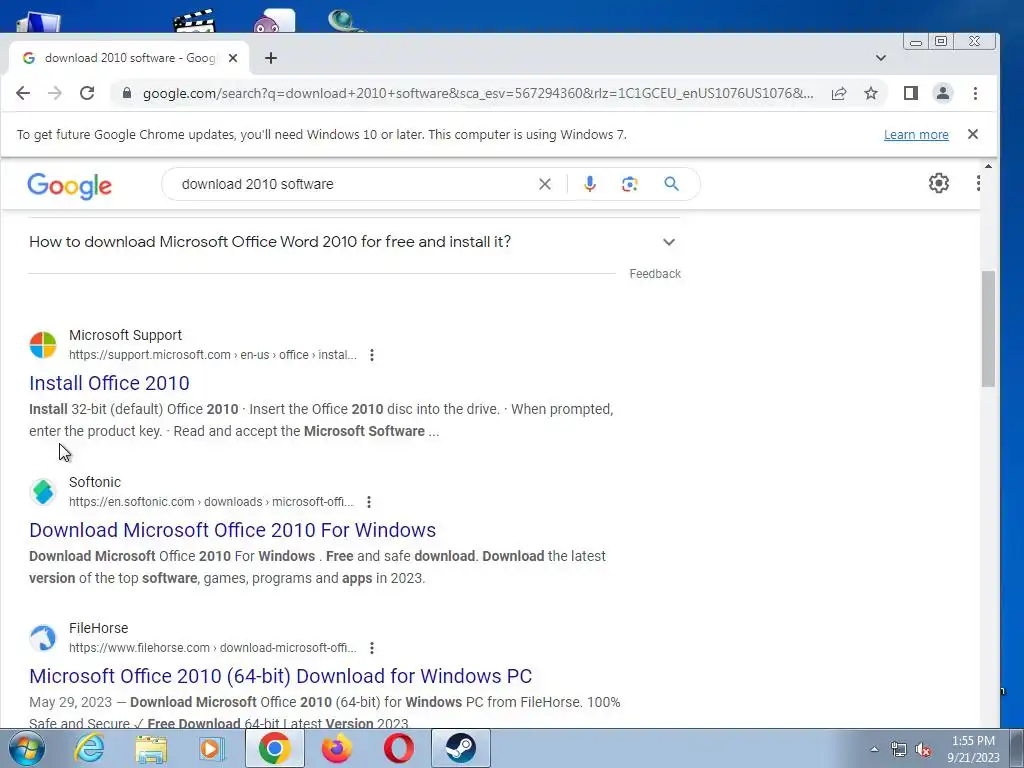The image size is (1024, 768).
Task: Dismiss the Chrome updates notification bar
Action: point(973,135)
